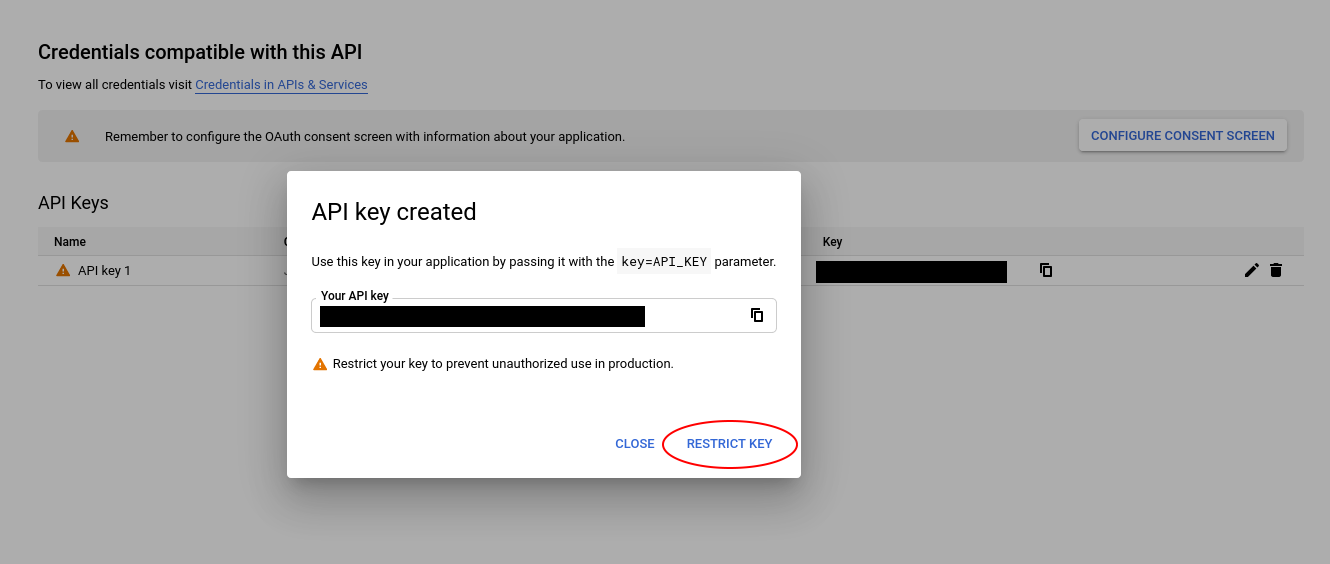1330x564 pixels.
Task: Click the API Keys section heading
Action: pyautogui.click(x=73, y=203)
